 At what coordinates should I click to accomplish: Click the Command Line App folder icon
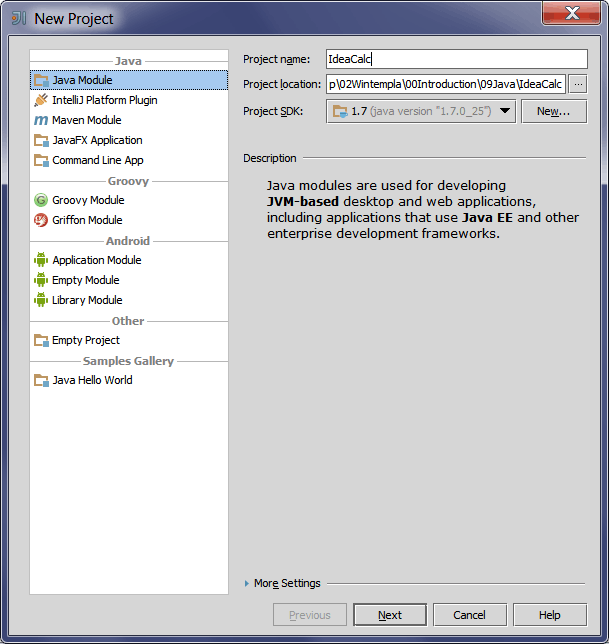41,160
